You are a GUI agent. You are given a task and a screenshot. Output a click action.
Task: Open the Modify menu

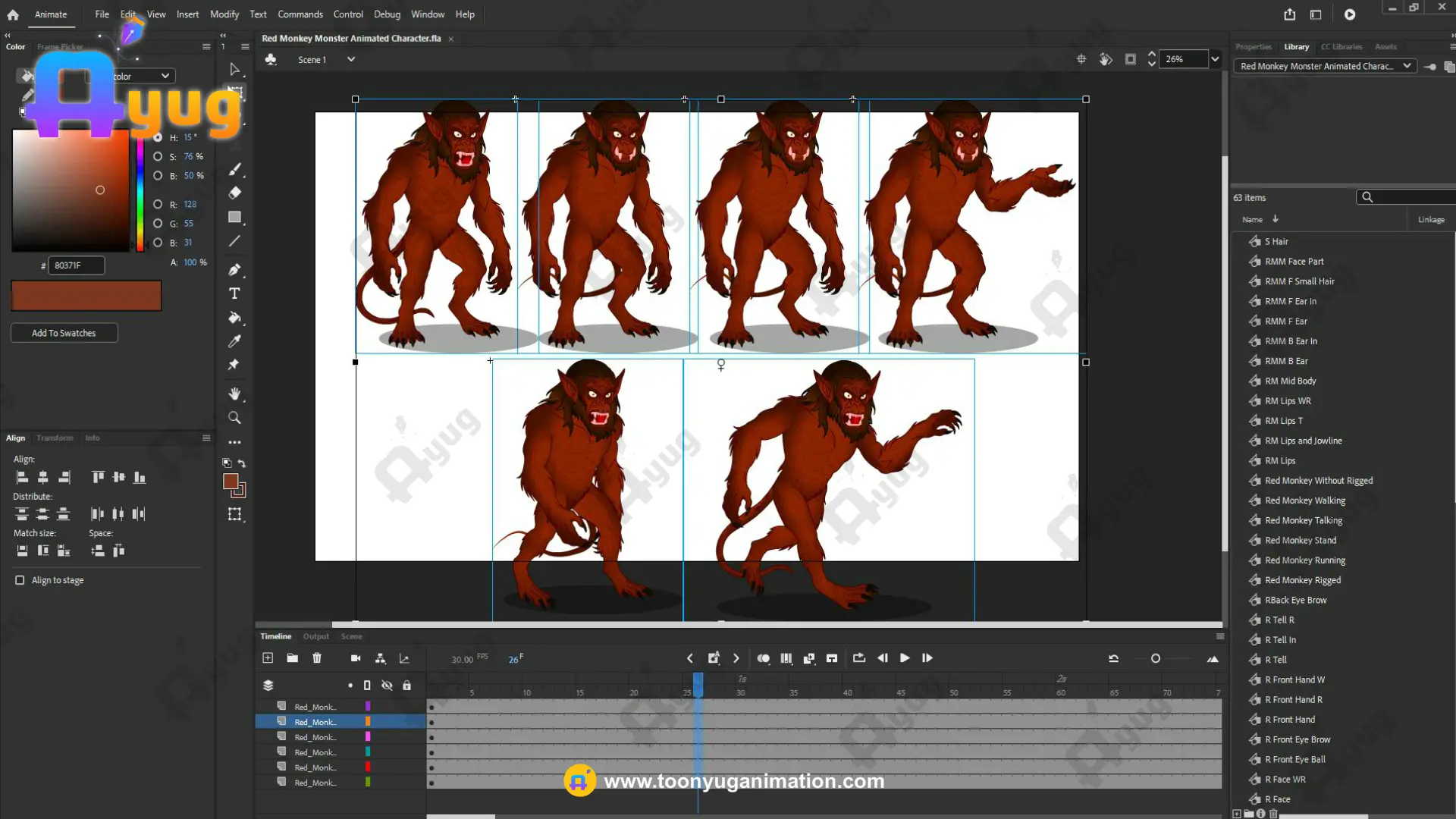click(x=224, y=14)
